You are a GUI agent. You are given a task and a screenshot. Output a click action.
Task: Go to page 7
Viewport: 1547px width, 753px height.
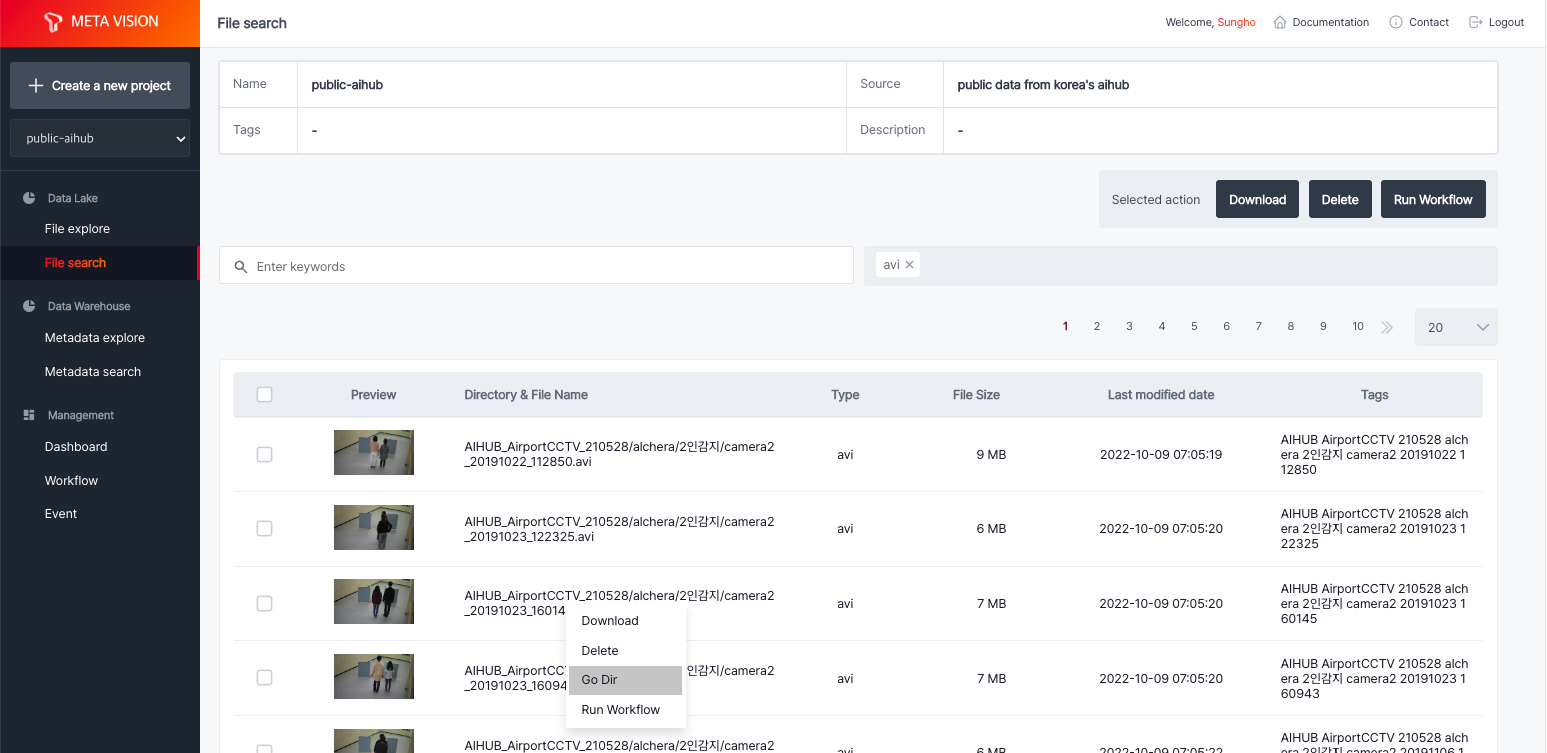(x=1258, y=326)
